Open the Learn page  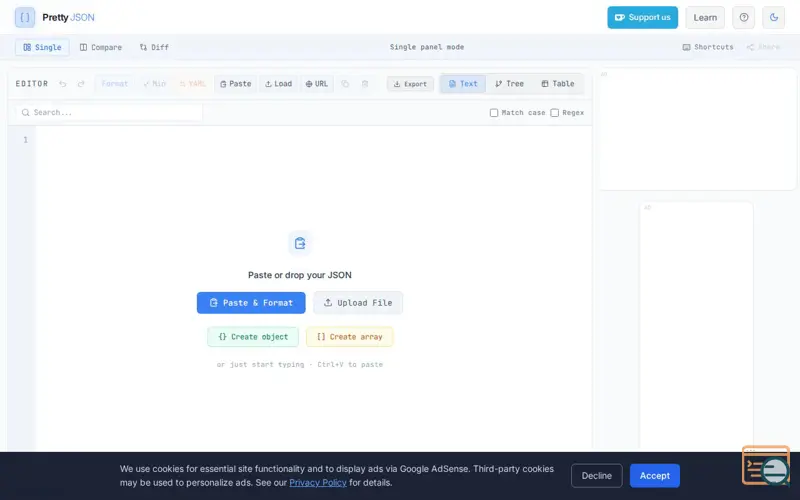705,17
